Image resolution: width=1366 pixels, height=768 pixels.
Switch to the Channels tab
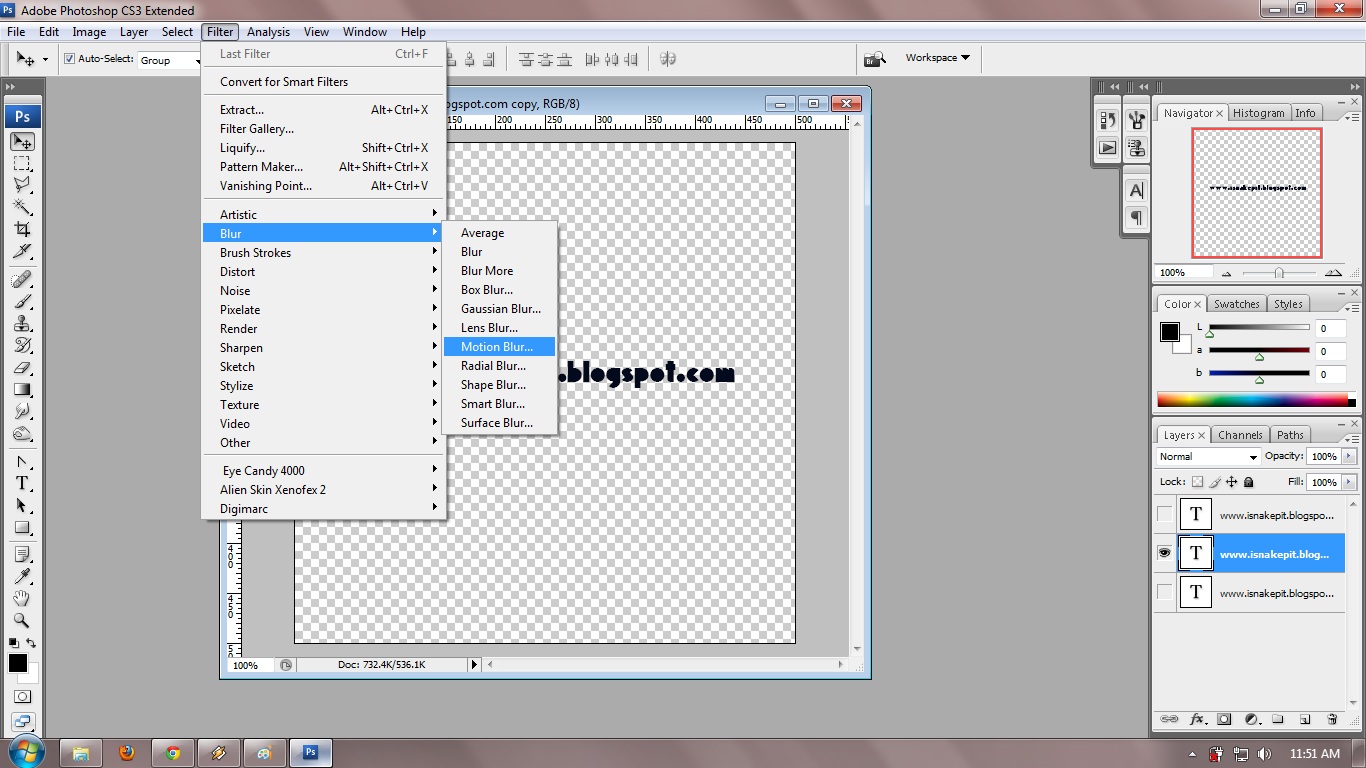[1240, 435]
